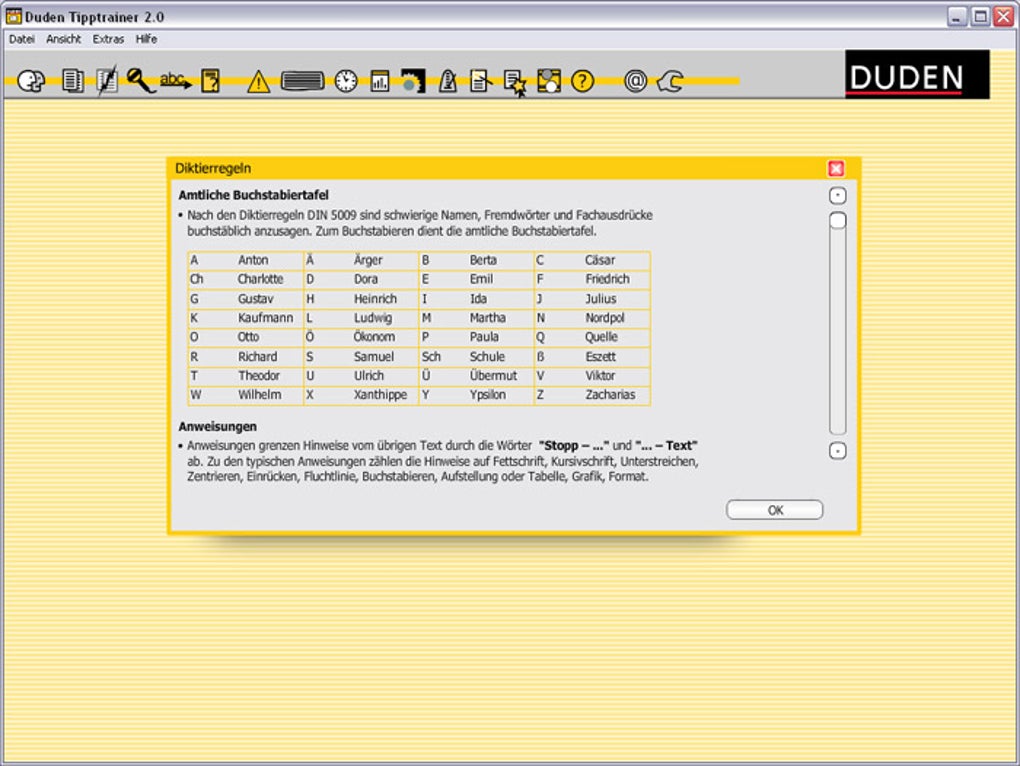The width and height of the screenshot is (1020, 766).
Task: Click table cell 'Friedrich'
Action: click(x=607, y=279)
